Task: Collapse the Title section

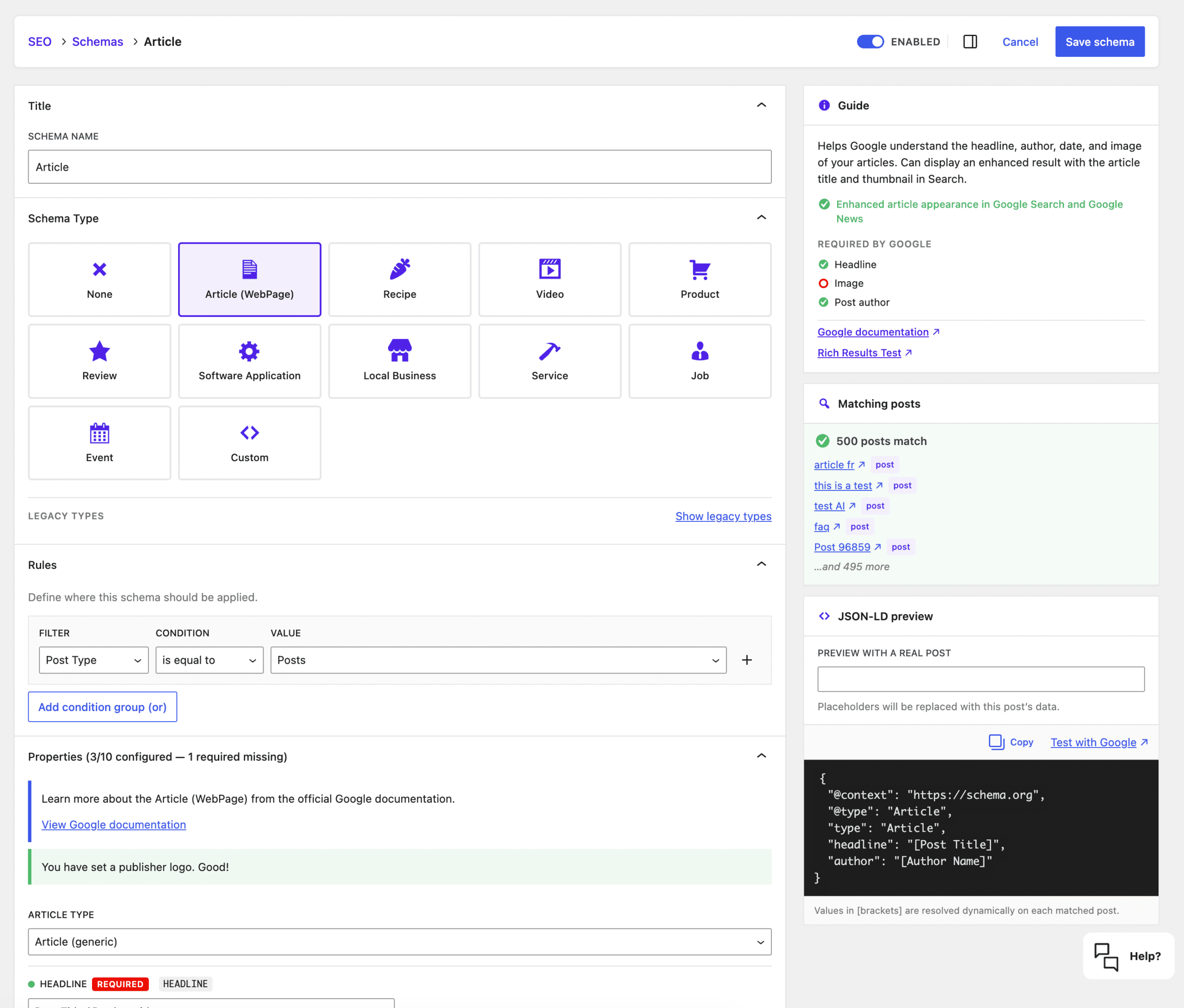Action: [x=761, y=105]
